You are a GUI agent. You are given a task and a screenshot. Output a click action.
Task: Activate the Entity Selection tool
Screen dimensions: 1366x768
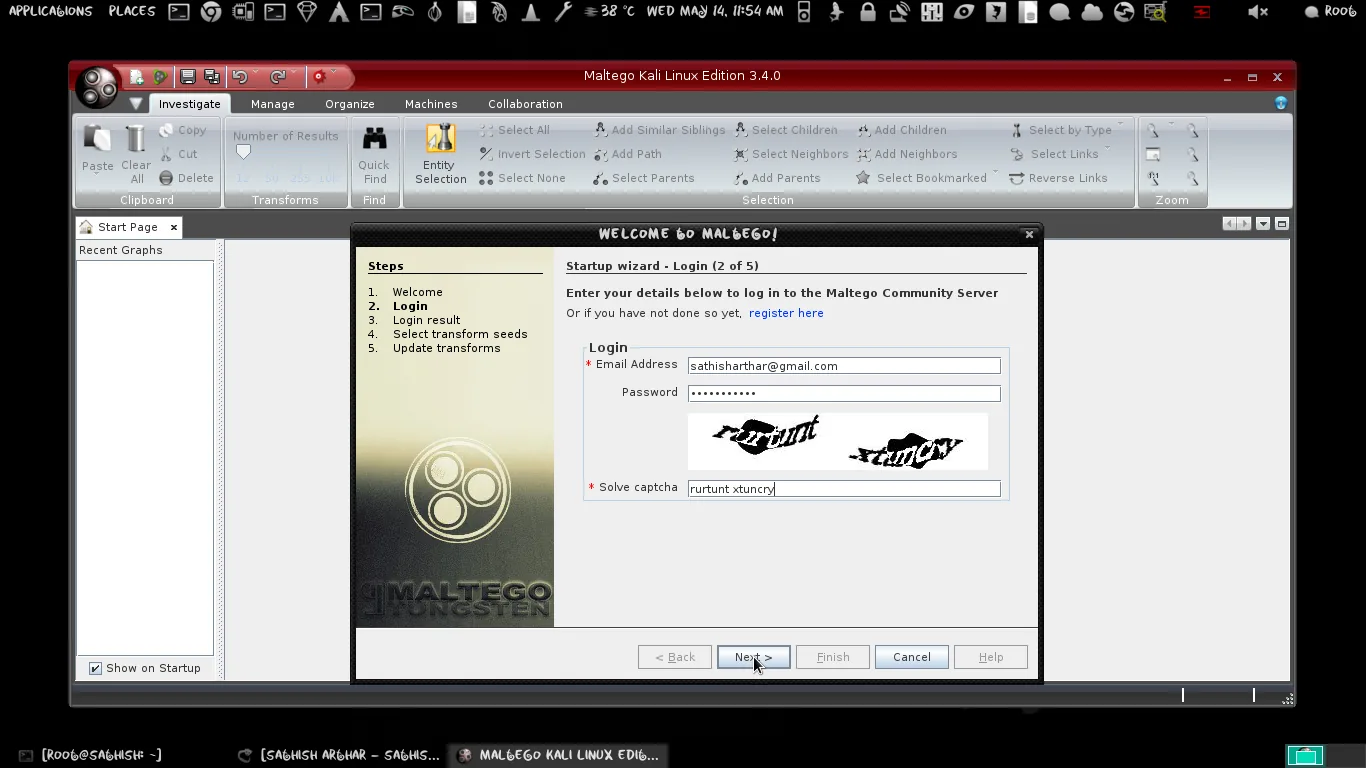pyautogui.click(x=440, y=154)
